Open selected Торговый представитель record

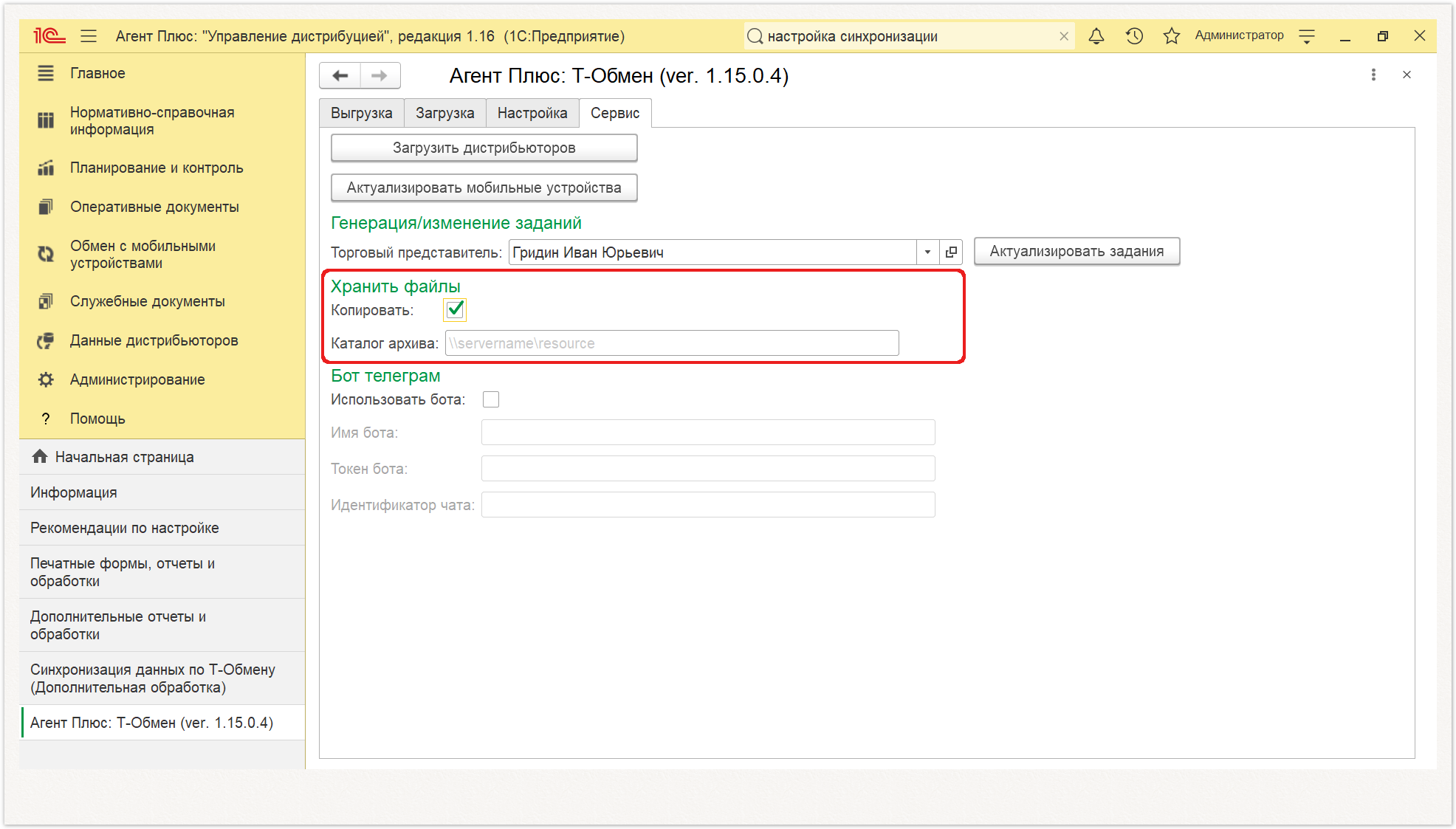[x=951, y=252]
